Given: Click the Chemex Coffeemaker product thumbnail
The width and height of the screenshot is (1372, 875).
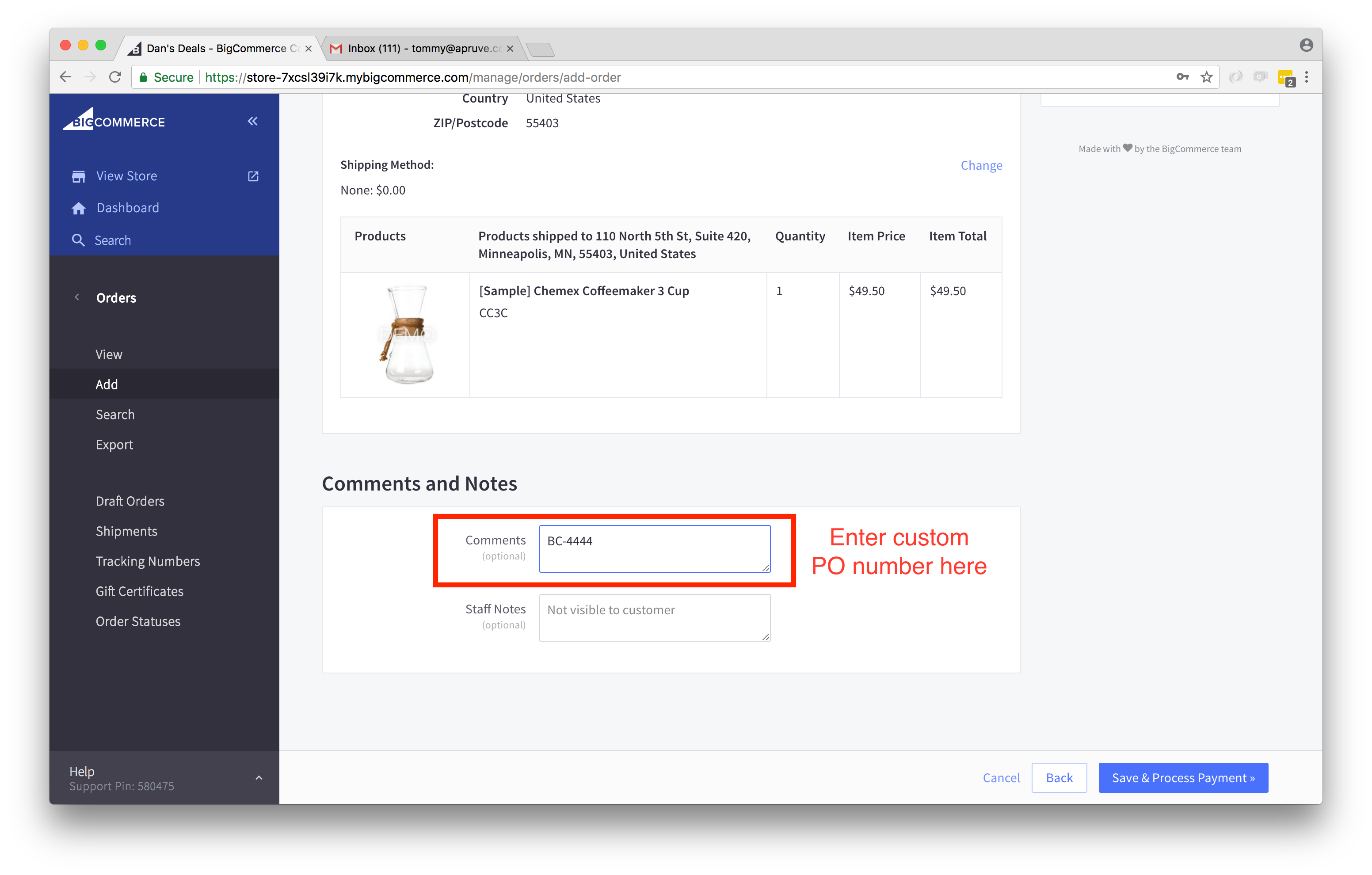Looking at the screenshot, I should pyautogui.click(x=406, y=335).
